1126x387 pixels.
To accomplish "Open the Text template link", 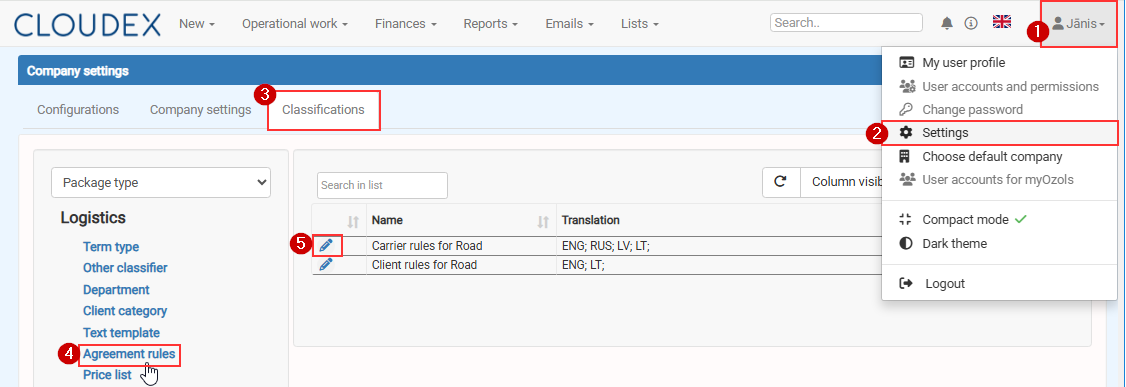I will [x=121, y=333].
